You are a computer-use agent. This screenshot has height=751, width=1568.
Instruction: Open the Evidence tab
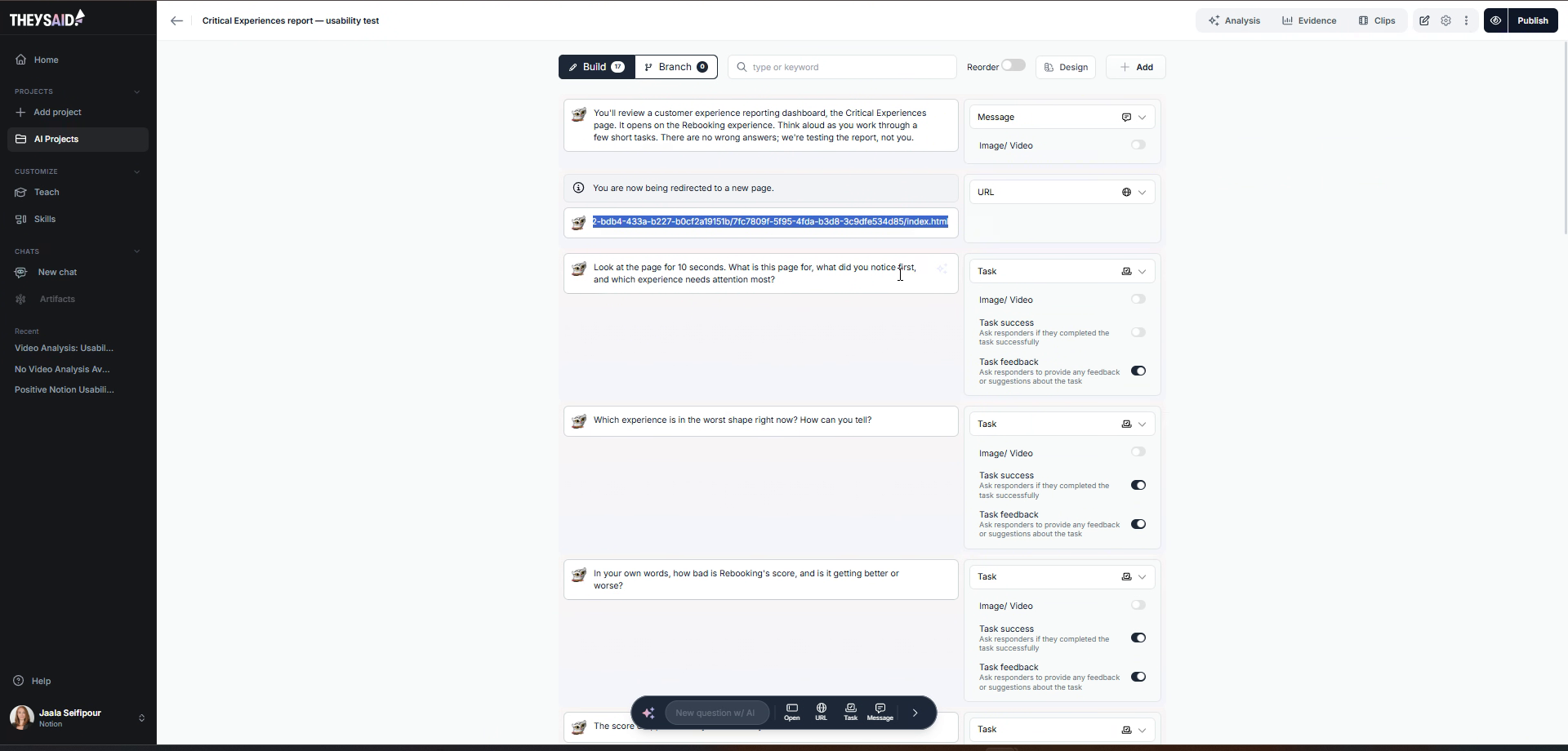[x=1309, y=21]
